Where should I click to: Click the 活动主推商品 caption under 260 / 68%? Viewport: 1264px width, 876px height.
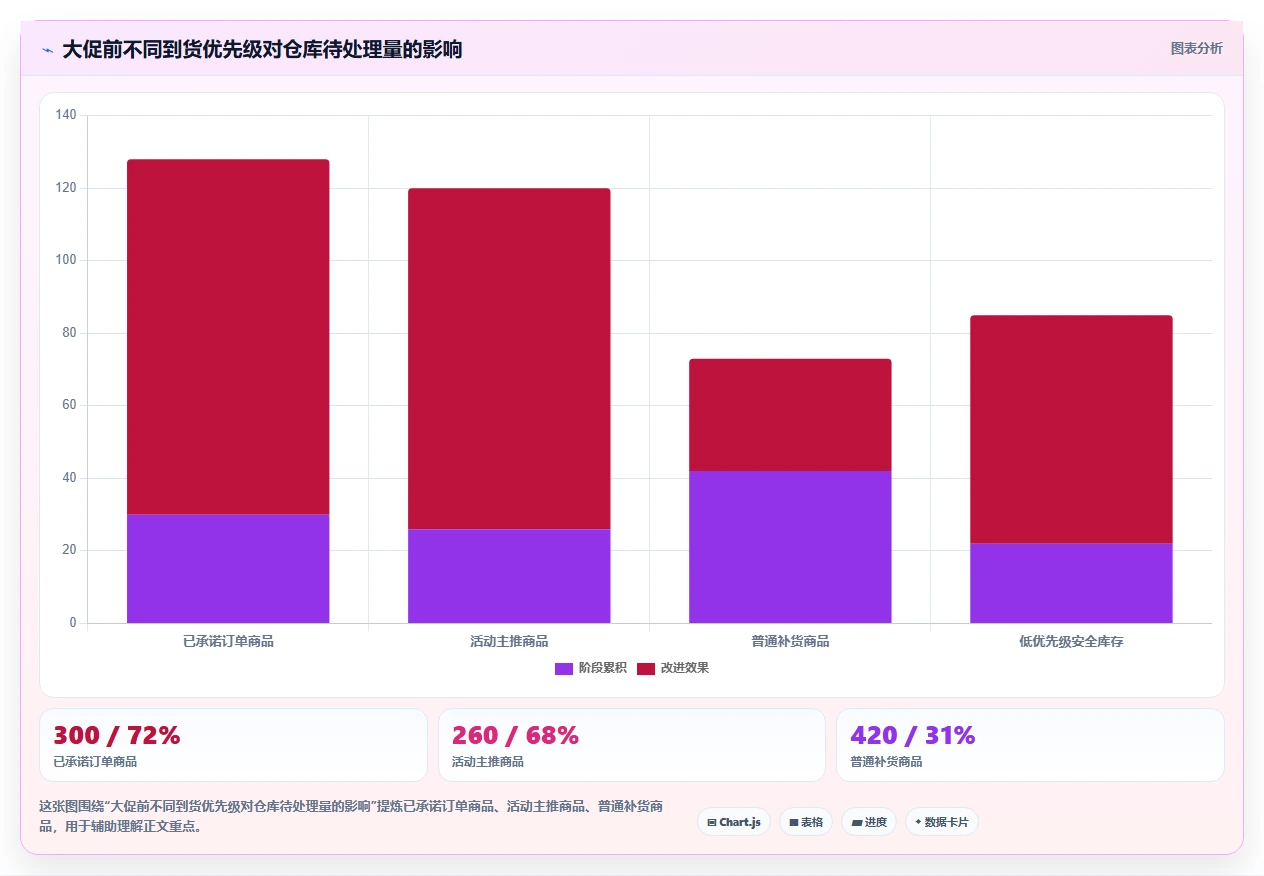487,762
